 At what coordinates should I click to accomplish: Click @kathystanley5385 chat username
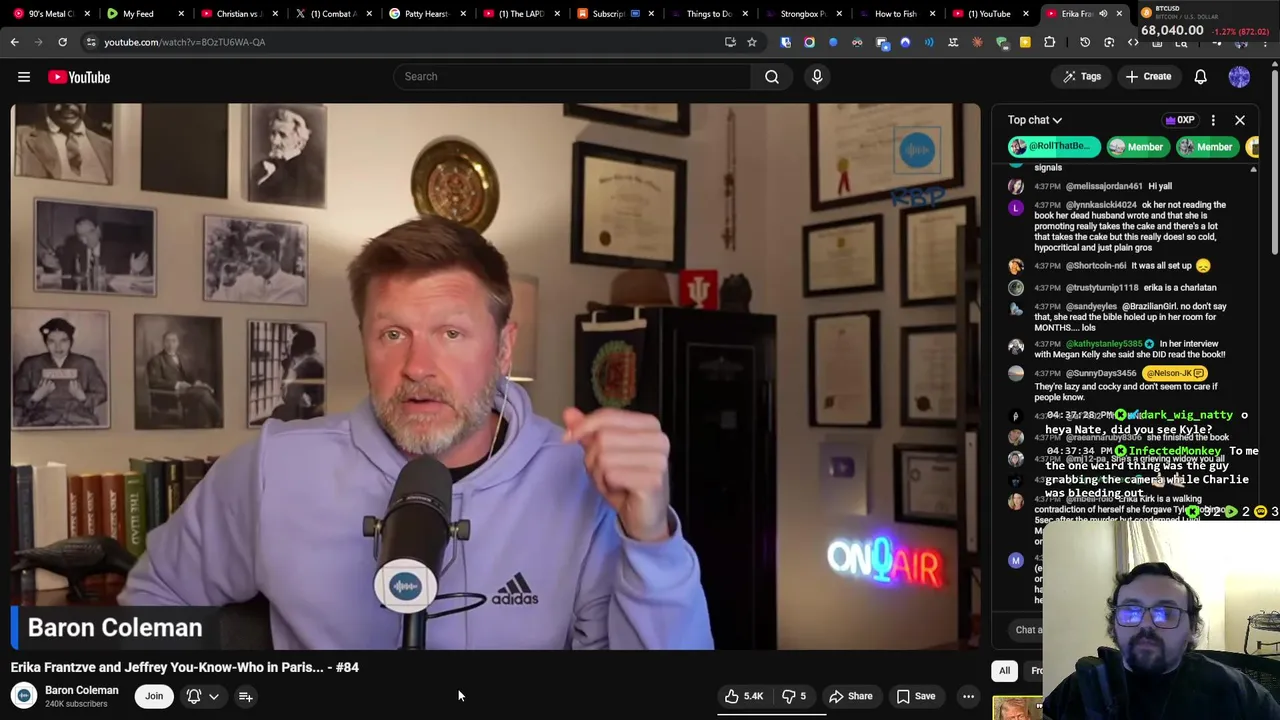click(x=1104, y=344)
